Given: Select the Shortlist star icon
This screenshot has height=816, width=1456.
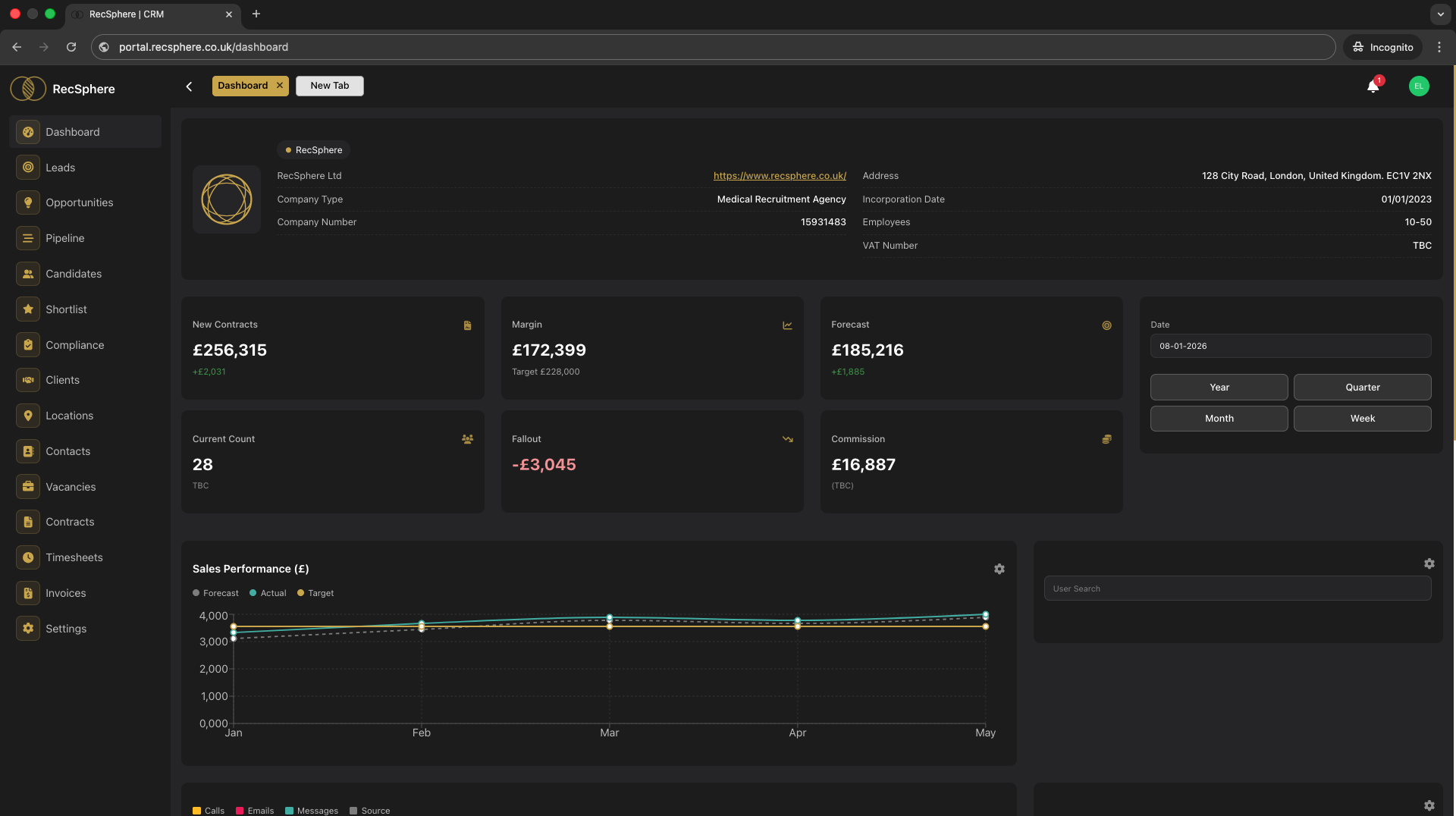Looking at the screenshot, I should point(28,309).
